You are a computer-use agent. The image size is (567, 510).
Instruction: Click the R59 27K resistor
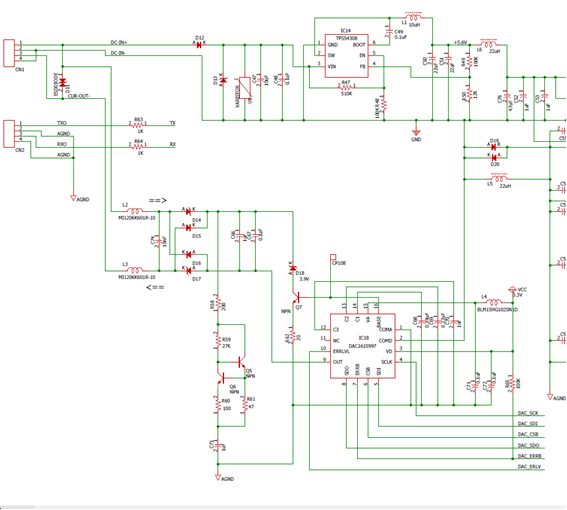(x=218, y=340)
